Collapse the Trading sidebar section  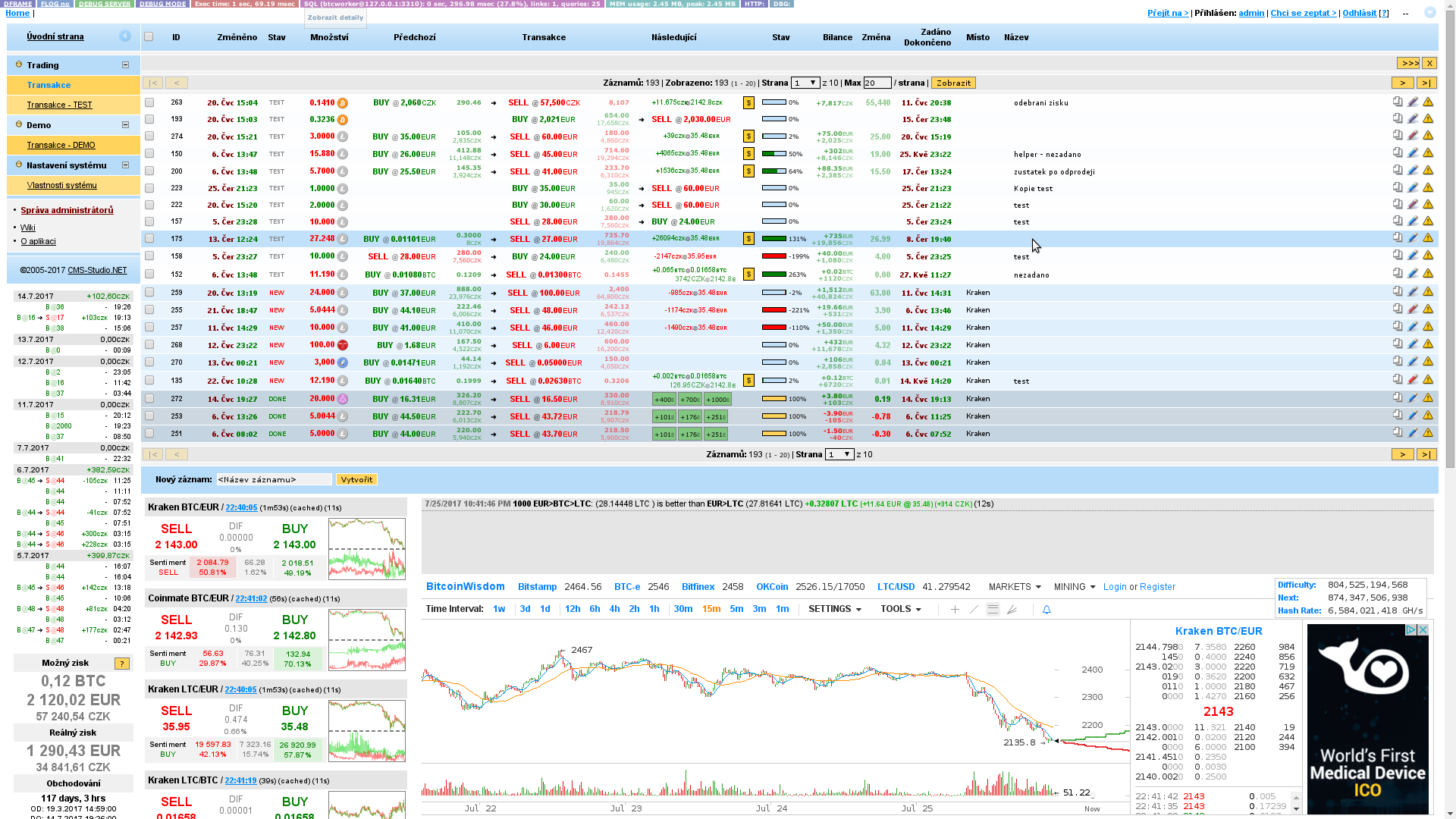(x=125, y=65)
